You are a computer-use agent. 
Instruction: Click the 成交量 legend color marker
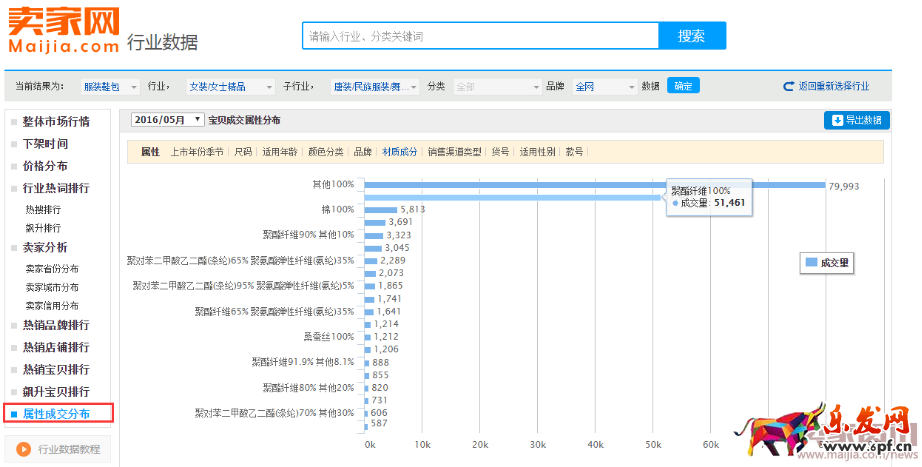click(x=811, y=262)
